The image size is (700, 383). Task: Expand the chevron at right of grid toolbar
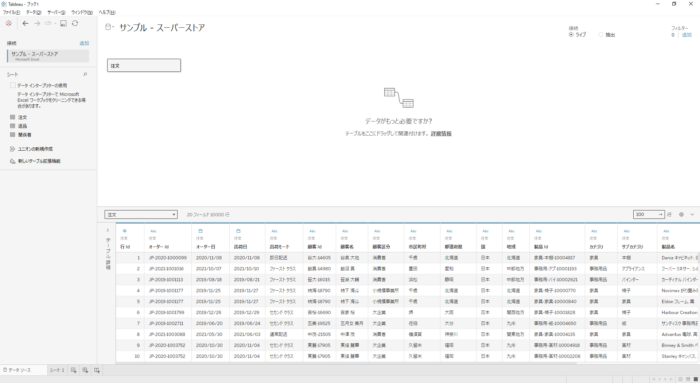[x=692, y=215]
